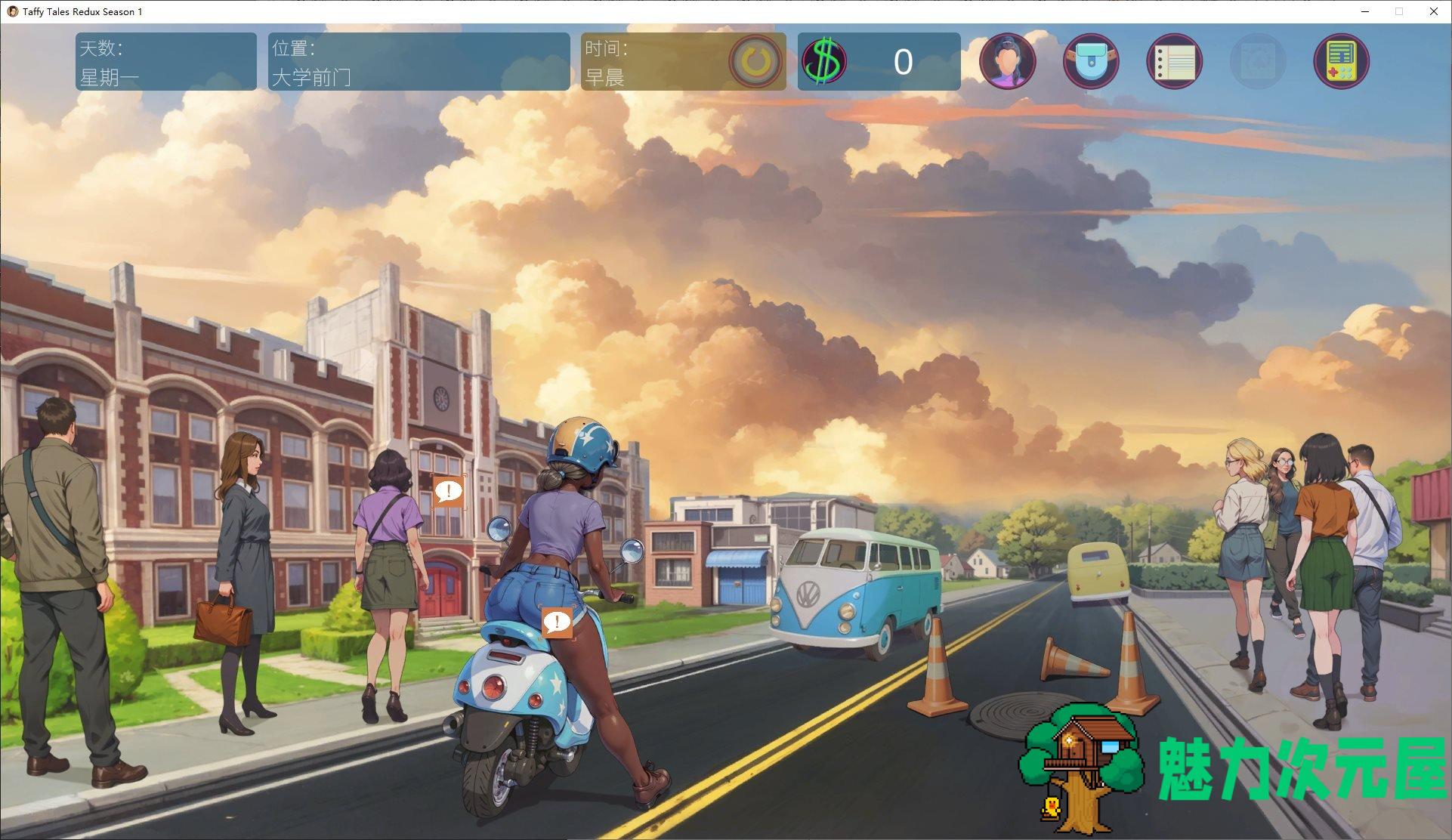Click the 位置 大学前门 location panel

tap(419, 61)
